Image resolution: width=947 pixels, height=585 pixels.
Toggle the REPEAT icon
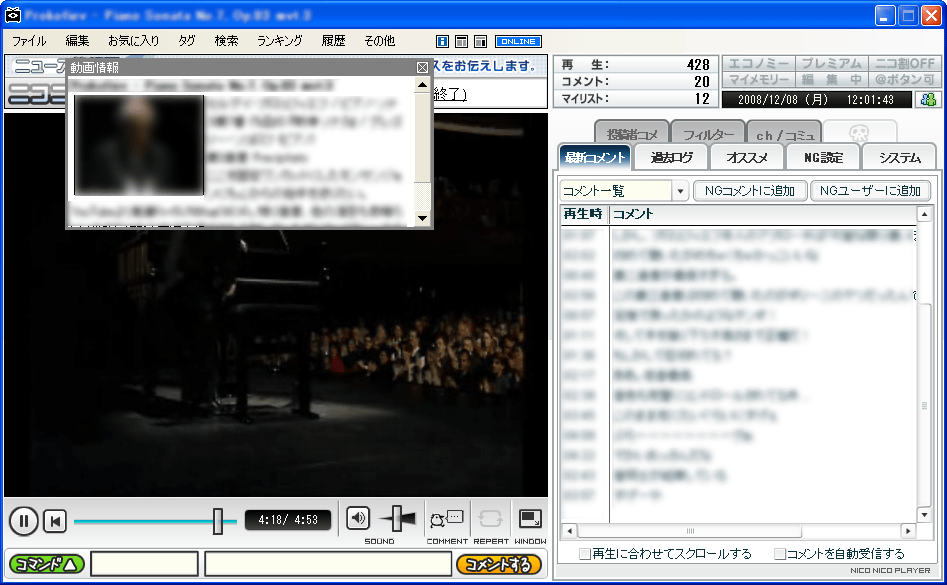[x=490, y=518]
